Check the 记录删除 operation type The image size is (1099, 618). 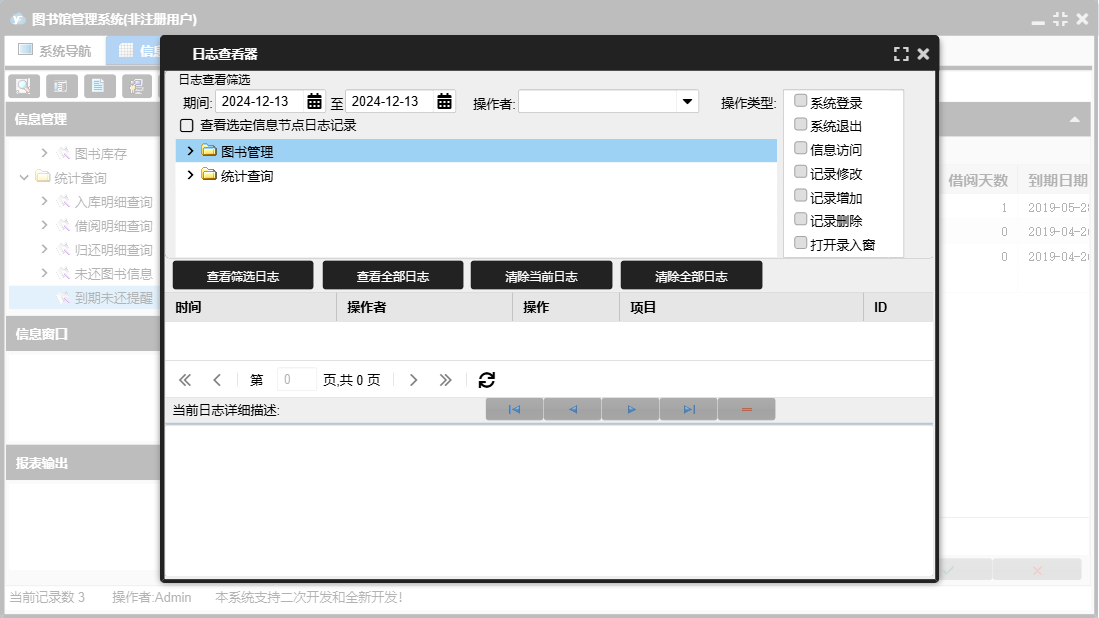pos(800,219)
